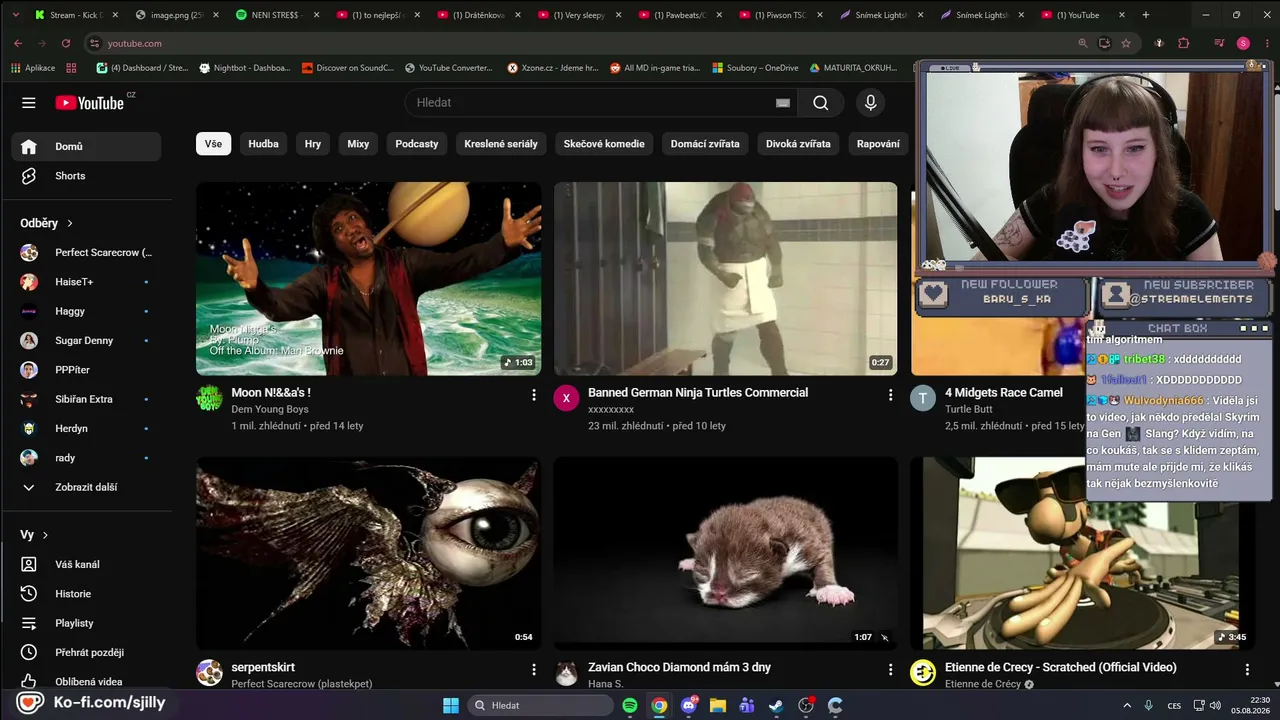
Task: Select the Podcasty filter chip
Action: pyautogui.click(x=417, y=144)
